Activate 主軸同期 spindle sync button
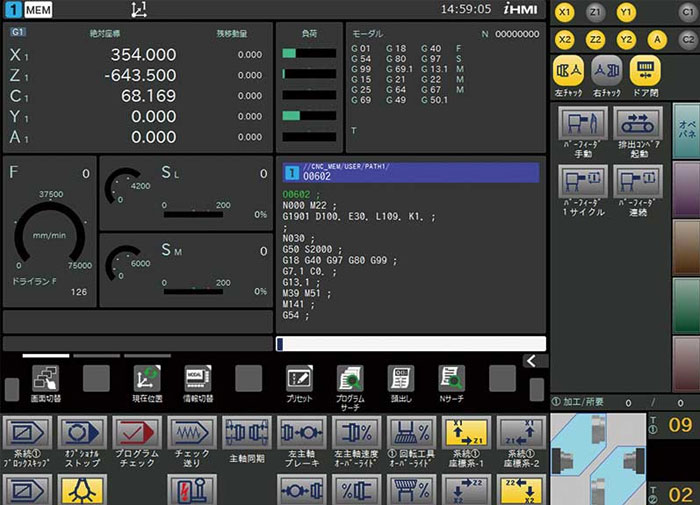Viewport: 700px width, 505px height. pyautogui.click(x=247, y=433)
